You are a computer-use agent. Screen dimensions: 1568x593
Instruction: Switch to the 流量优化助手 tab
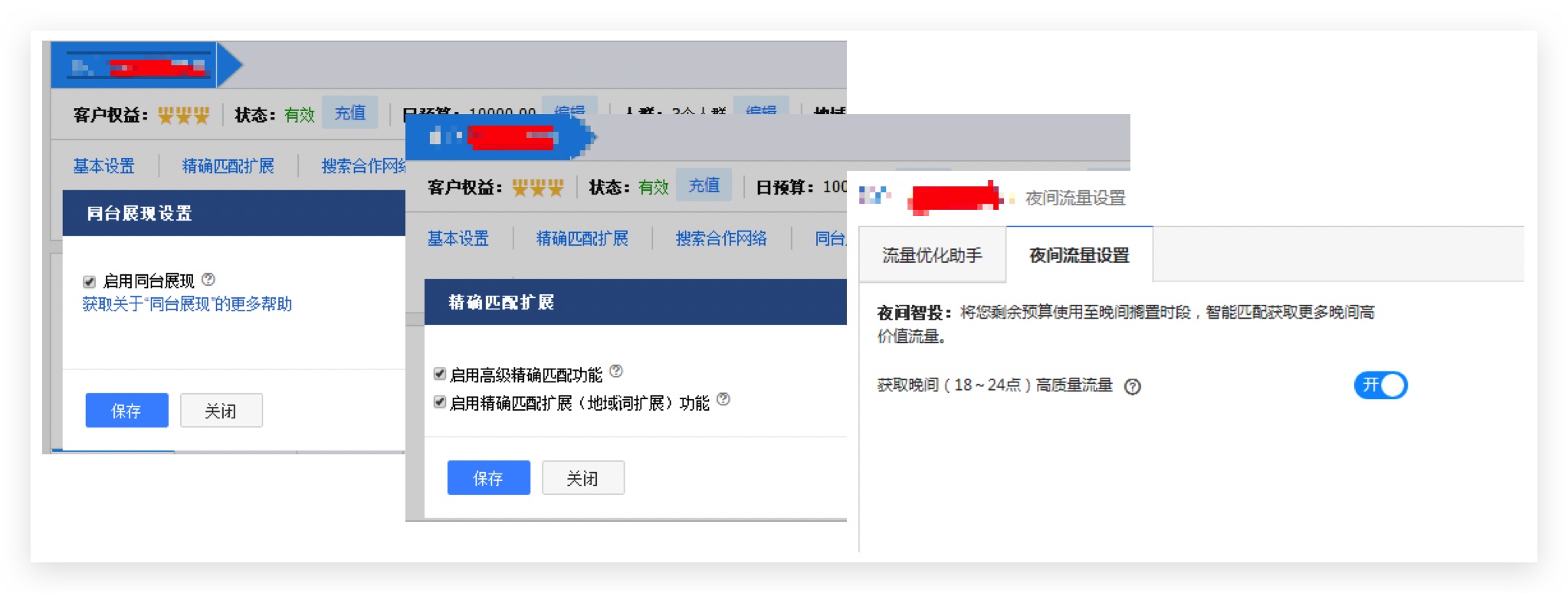point(932,255)
